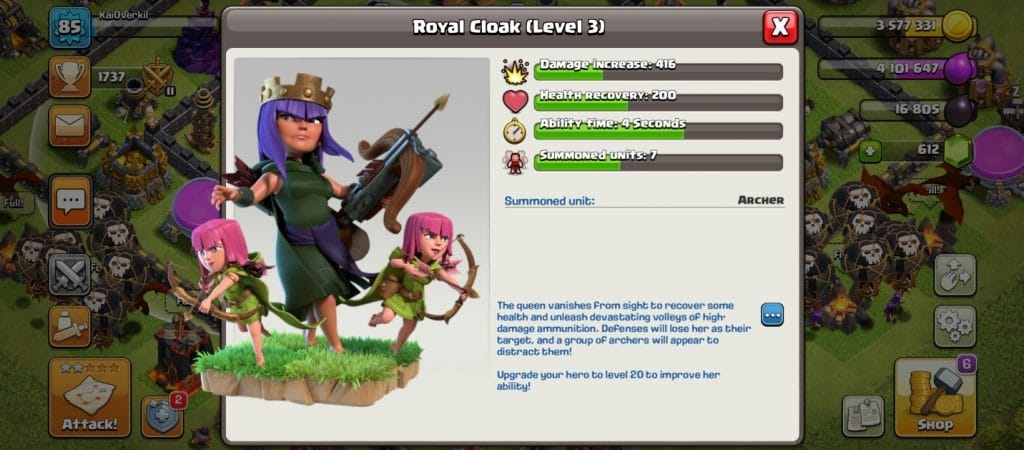Open the layout editor hand icon
The image size is (1024, 450).
pyautogui.click(x=955, y=275)
